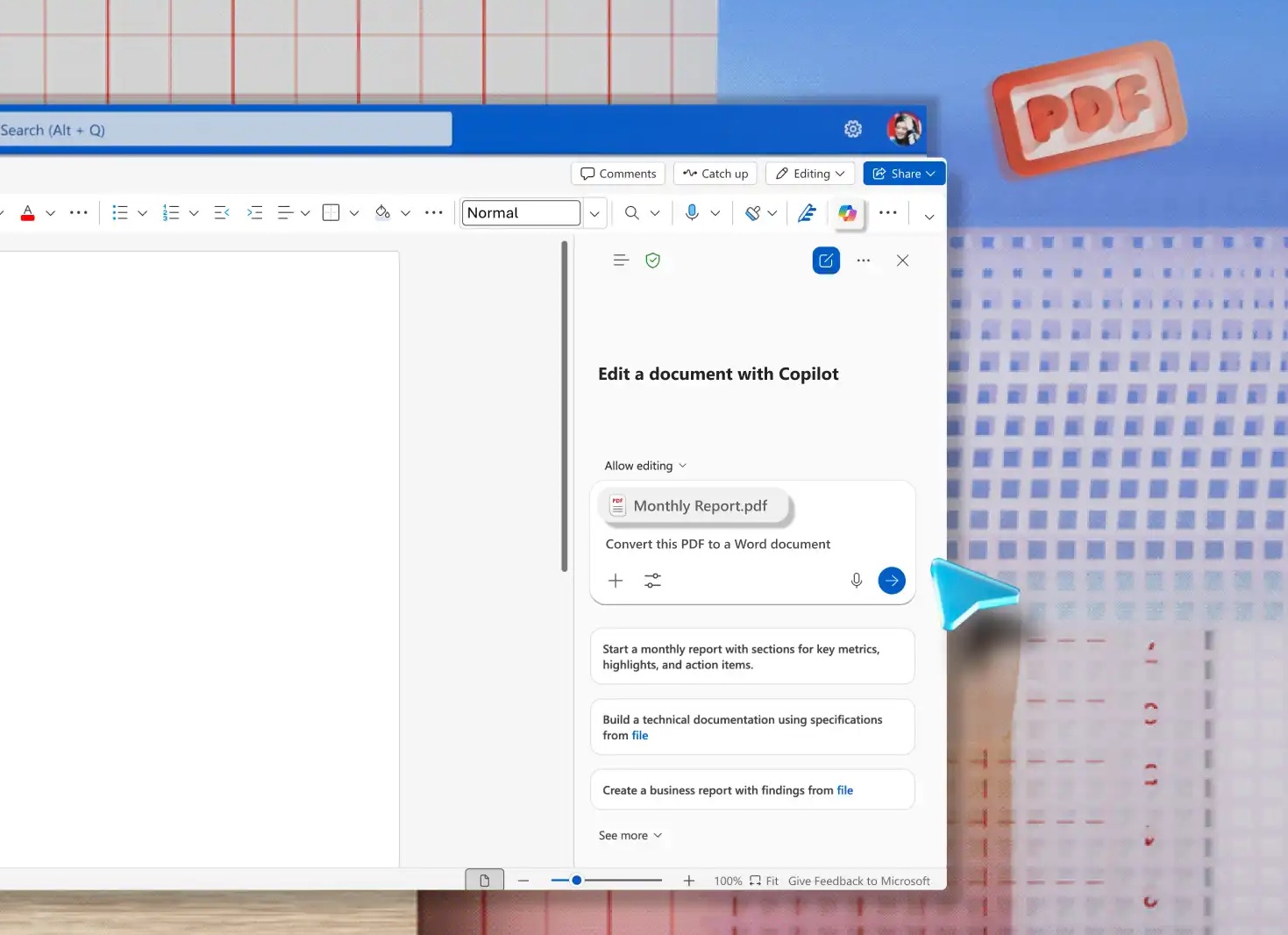Send the Copilot prompt
The image size is (1288, 935).
click(x=892, y=581)
